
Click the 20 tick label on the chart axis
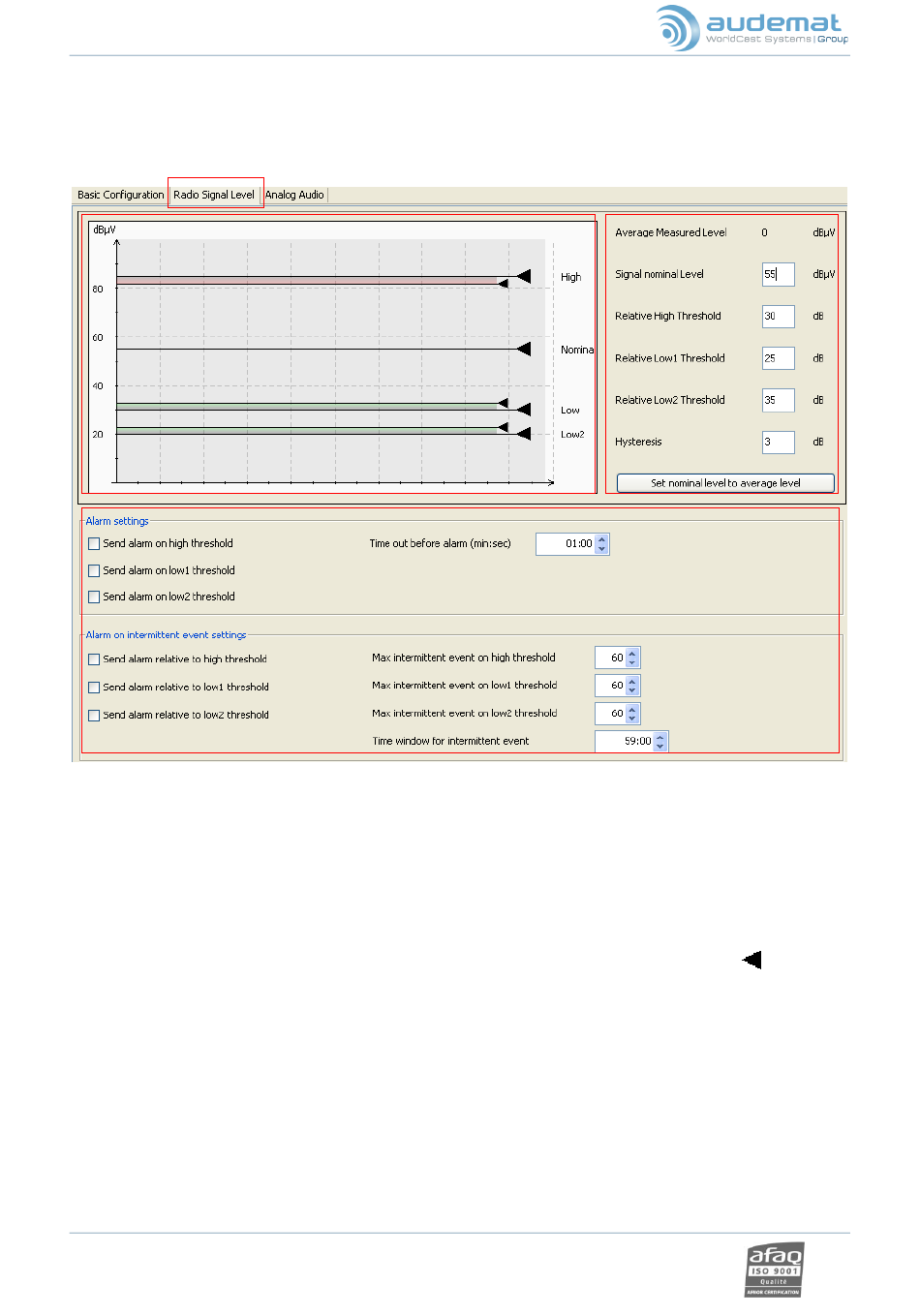(x=98, y=435)
